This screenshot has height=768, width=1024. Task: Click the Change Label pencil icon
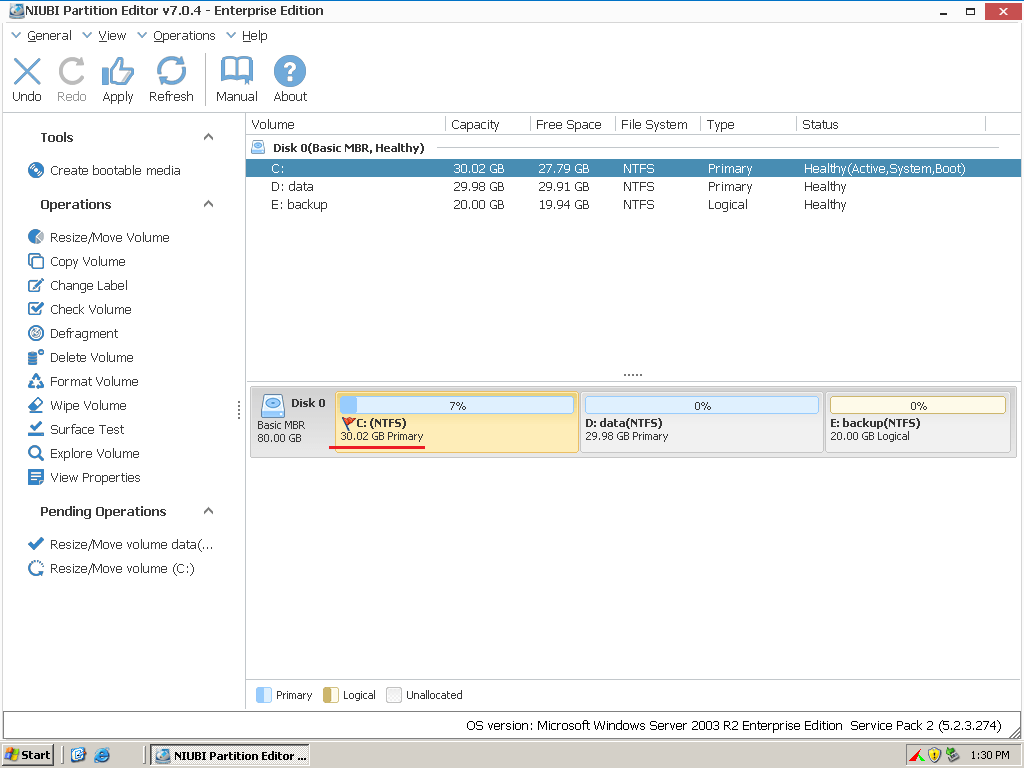point(36,285)
